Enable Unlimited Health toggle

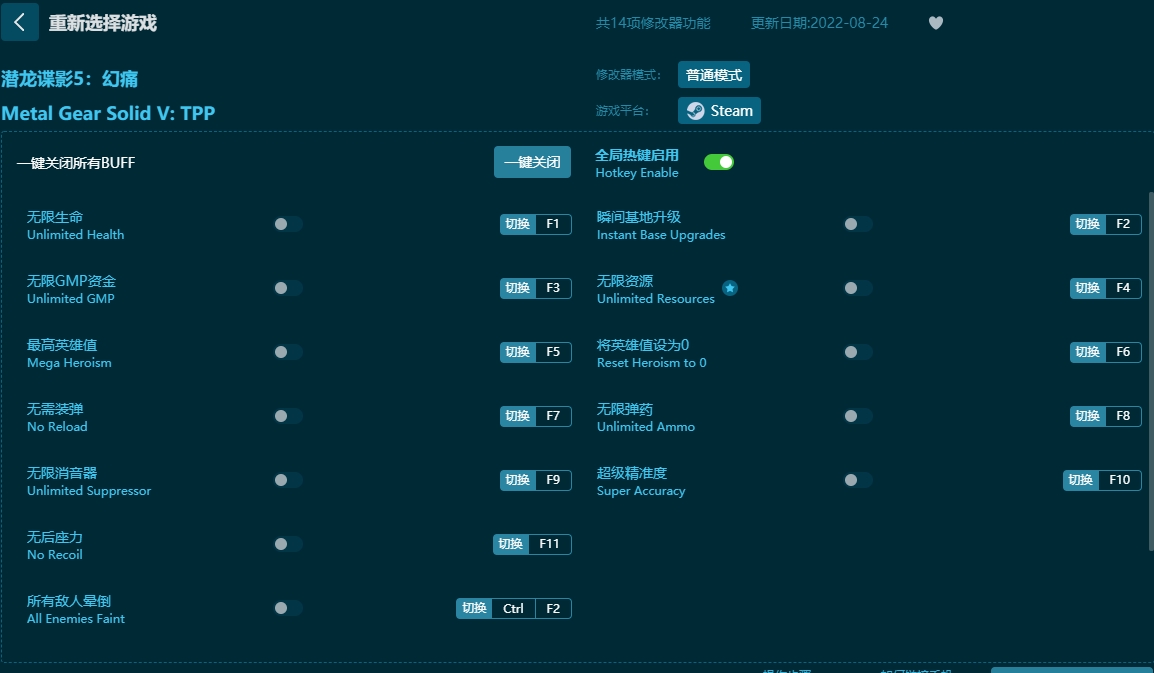pyautogui.click(x=288, y=224)
